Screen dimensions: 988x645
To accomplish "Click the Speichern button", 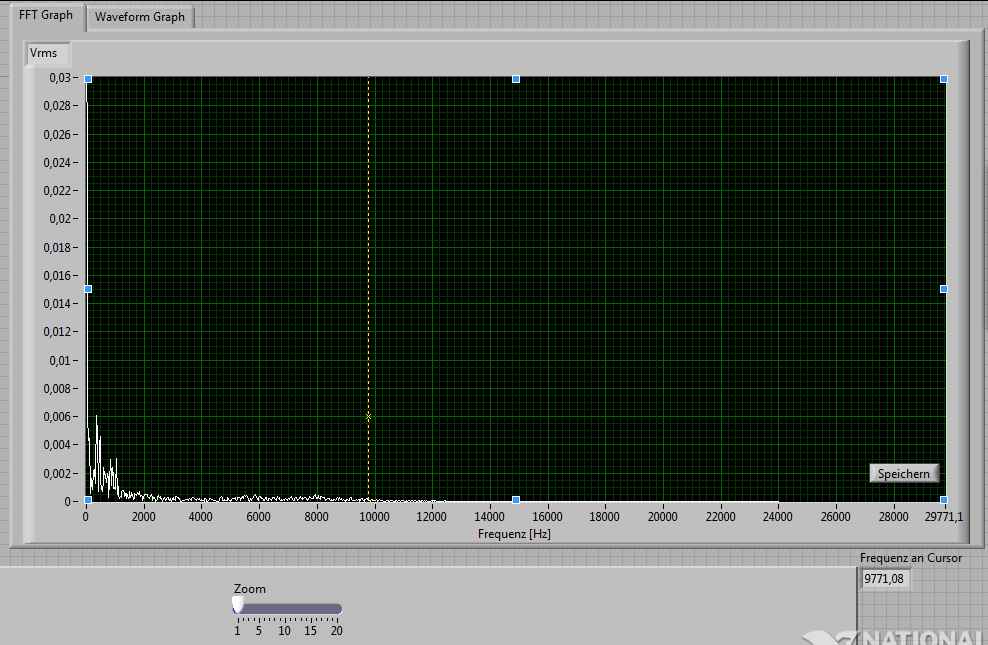I will [x=904, y=474].
